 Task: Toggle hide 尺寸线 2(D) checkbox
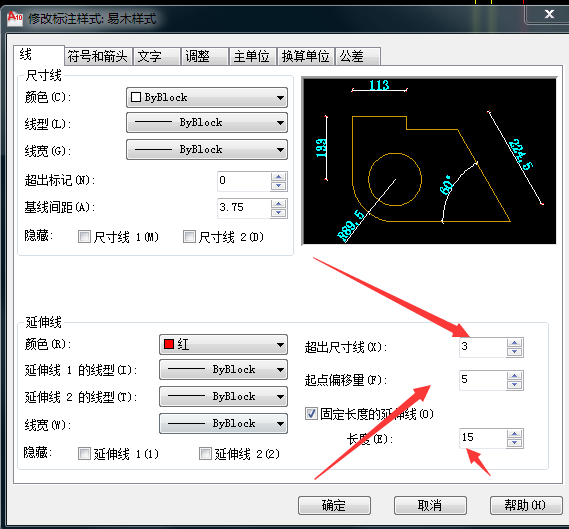189,237
